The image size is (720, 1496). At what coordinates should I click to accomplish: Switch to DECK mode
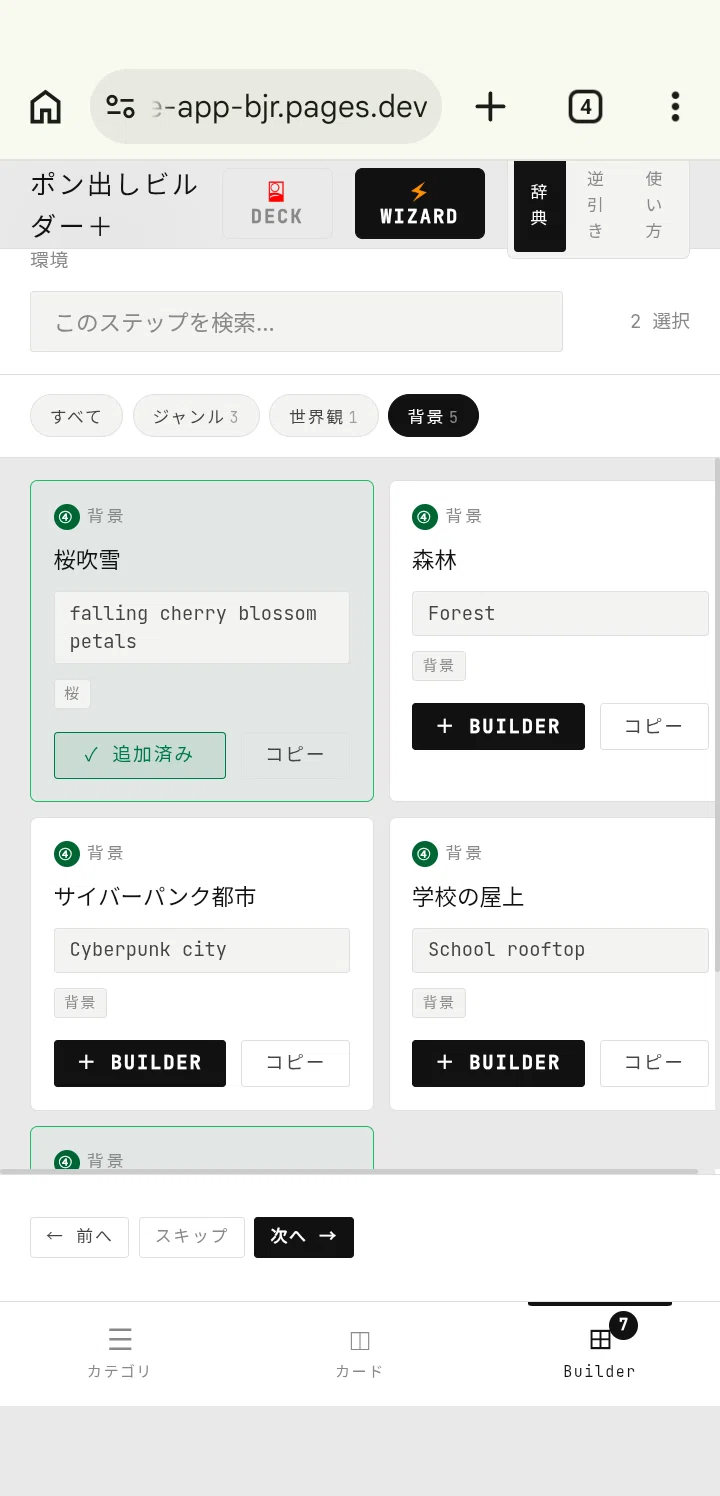click(x=277, y=204)
